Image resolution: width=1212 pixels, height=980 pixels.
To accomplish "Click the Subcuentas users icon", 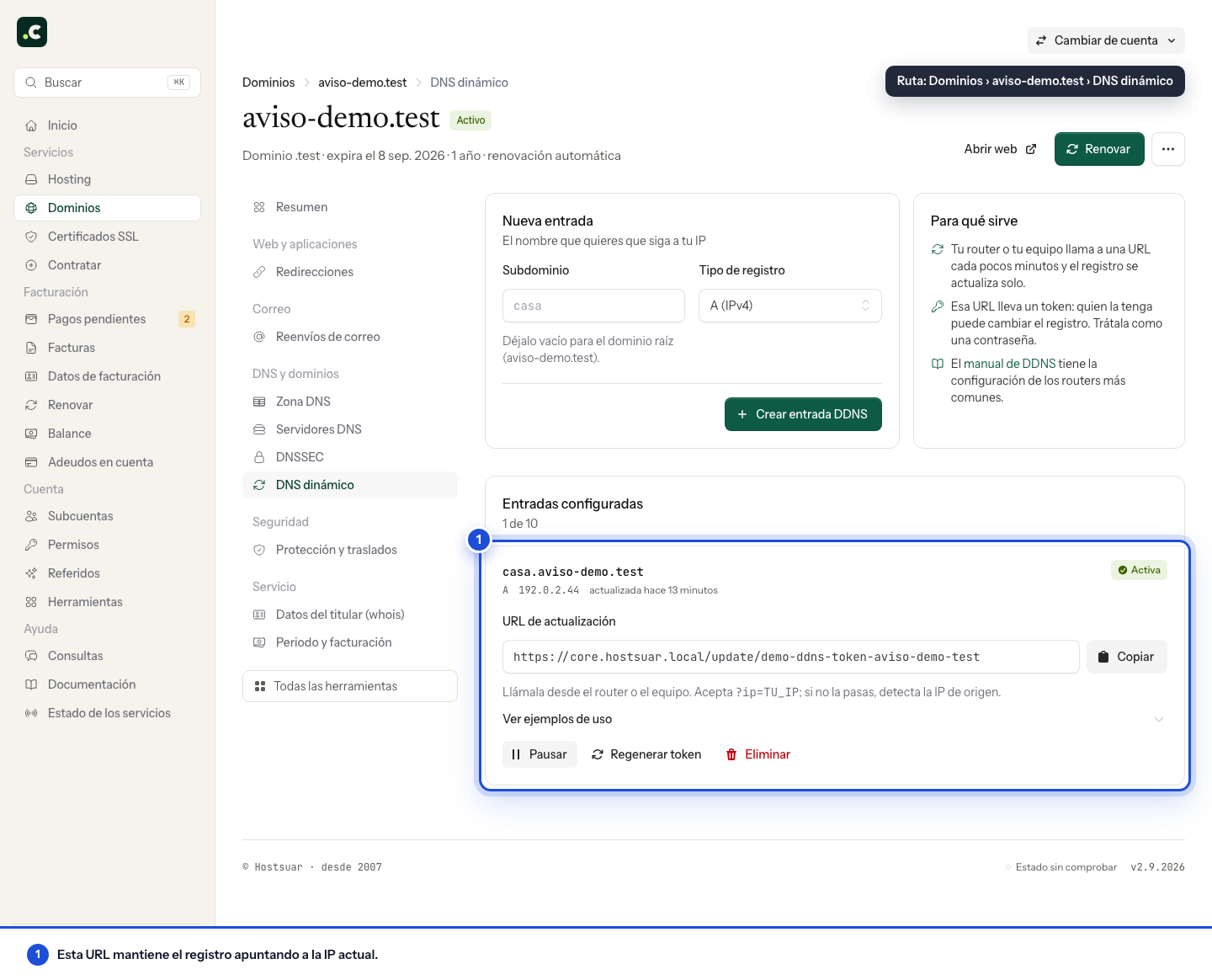I will (x=31, y=516).
